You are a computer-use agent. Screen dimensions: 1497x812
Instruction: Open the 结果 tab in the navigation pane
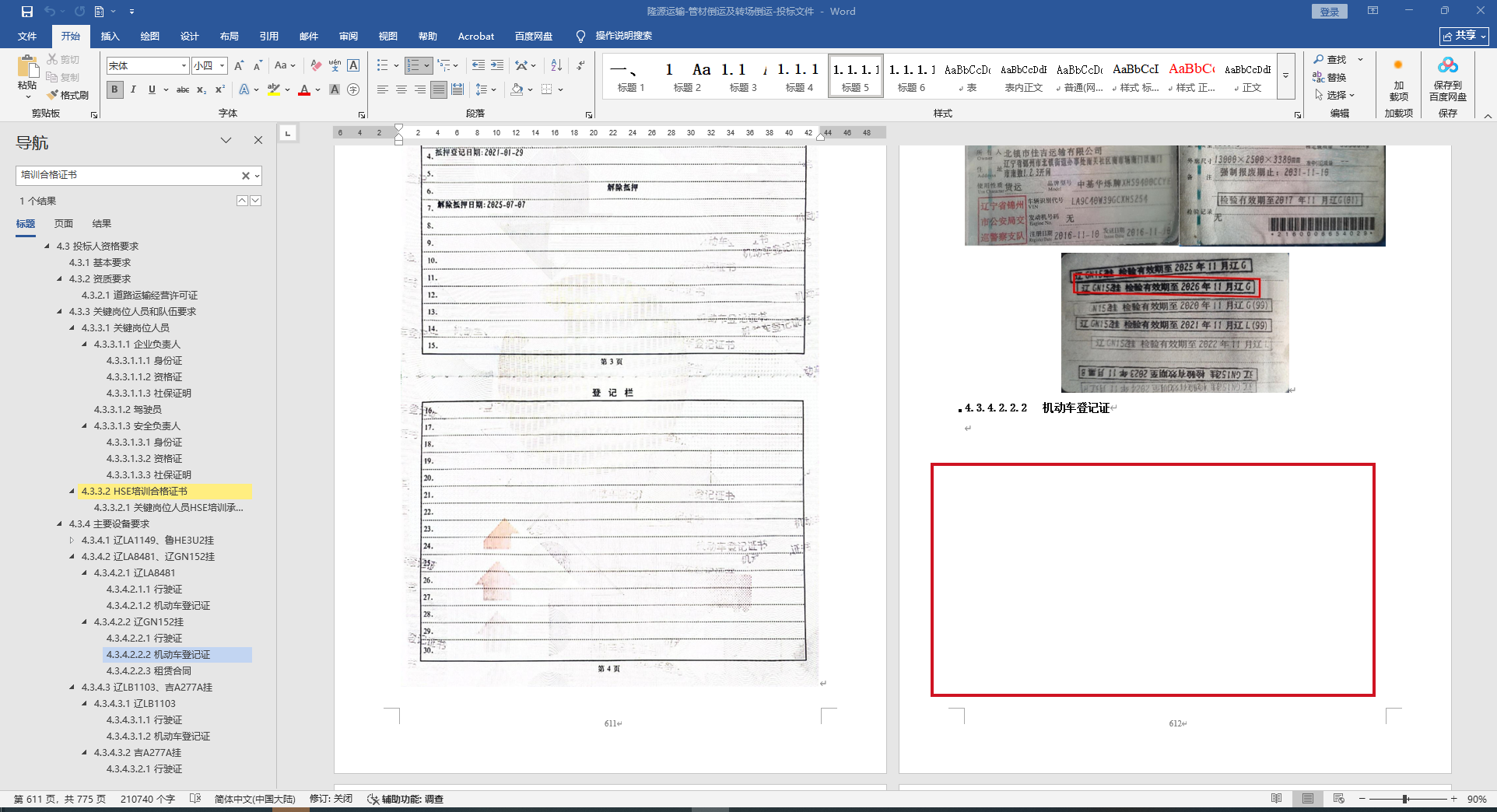[x=102, y=224]
